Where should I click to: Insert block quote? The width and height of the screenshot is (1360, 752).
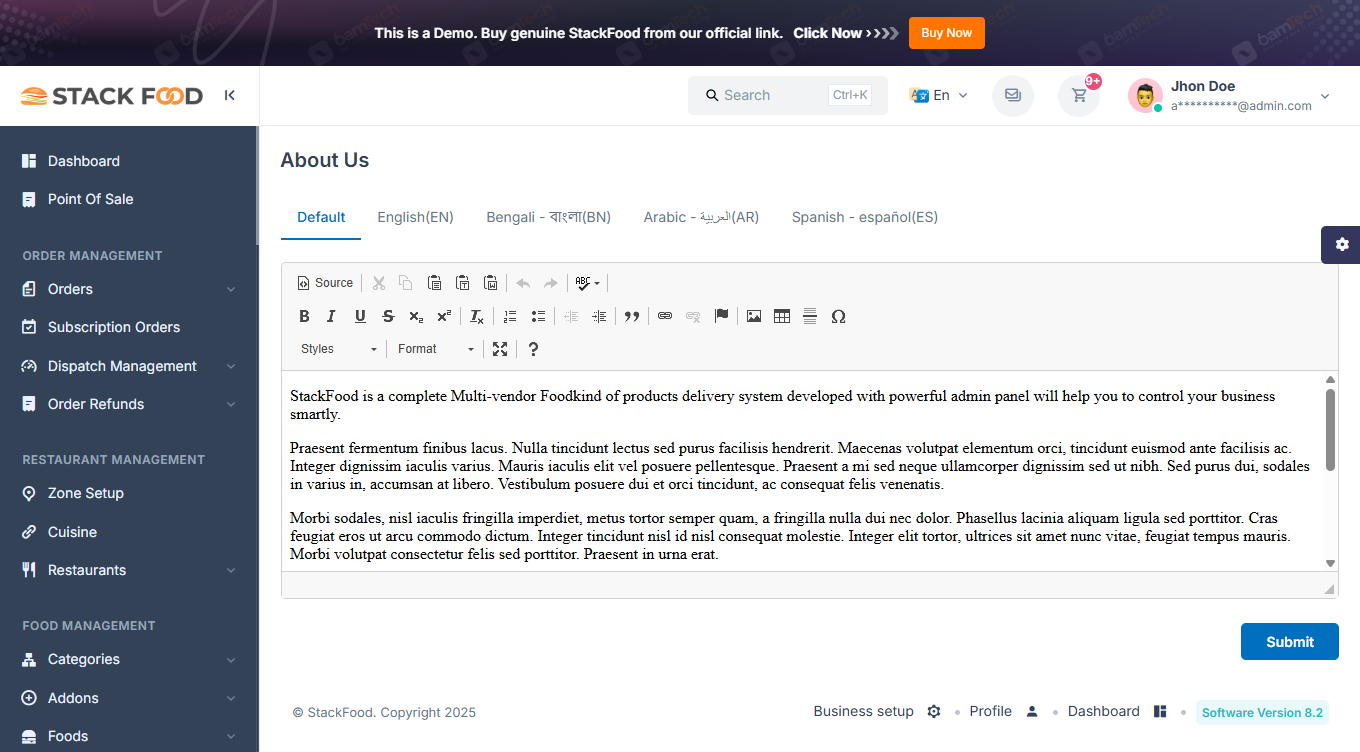632,316
